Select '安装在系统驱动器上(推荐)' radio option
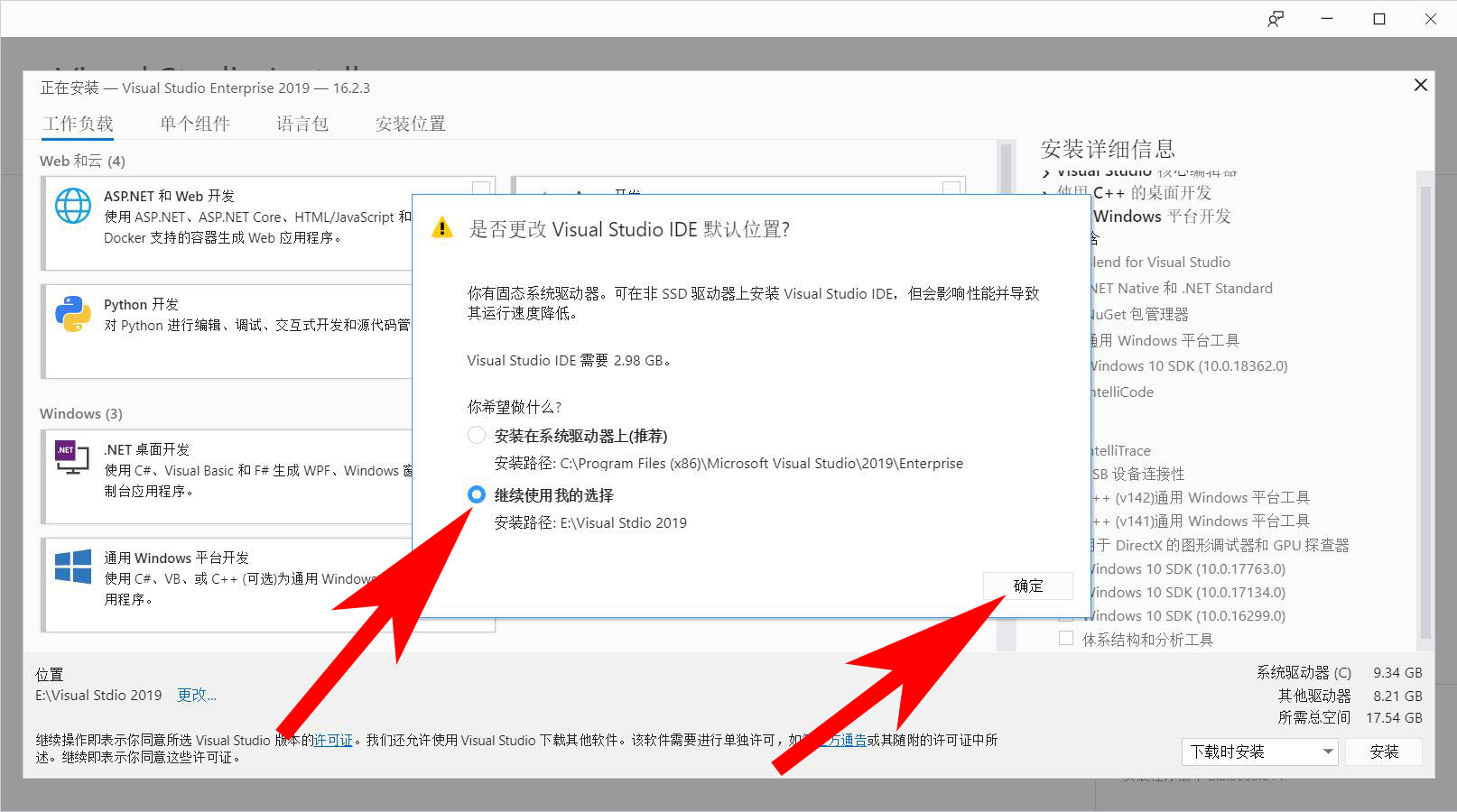The image size is (1457, 812). pos(477,436)
